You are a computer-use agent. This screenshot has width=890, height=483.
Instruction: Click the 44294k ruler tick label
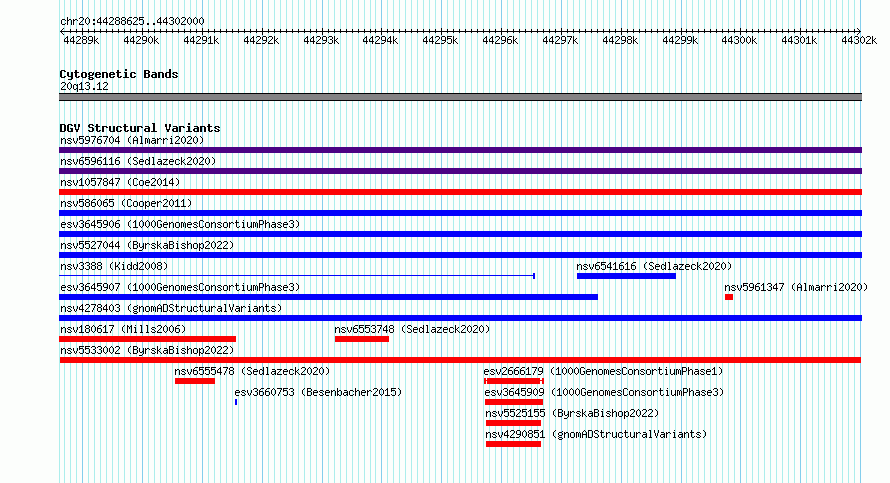(380, 40)
